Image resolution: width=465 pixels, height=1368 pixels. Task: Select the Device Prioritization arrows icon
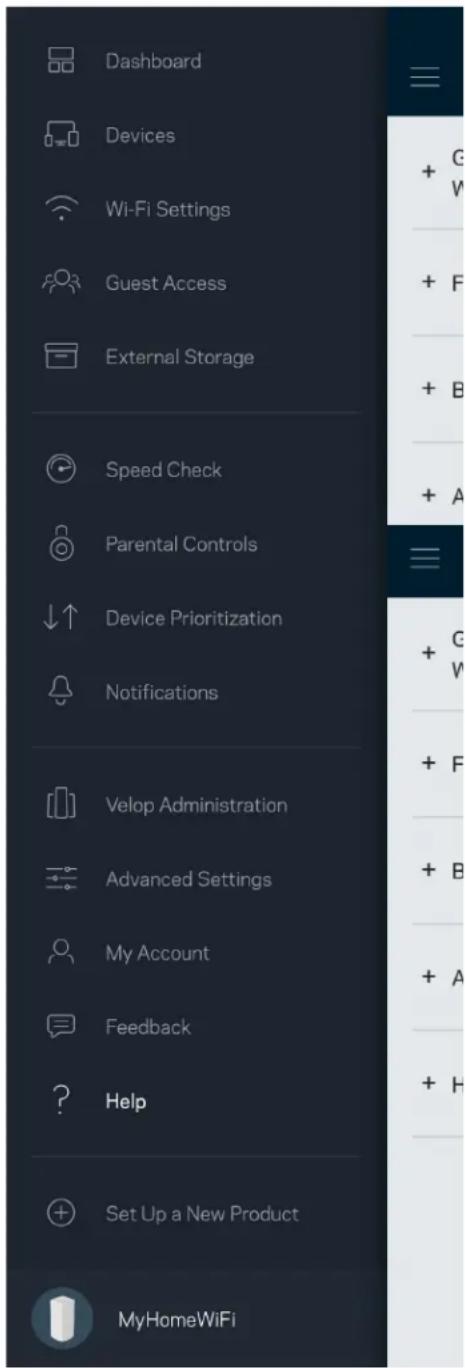pos(61,618)
